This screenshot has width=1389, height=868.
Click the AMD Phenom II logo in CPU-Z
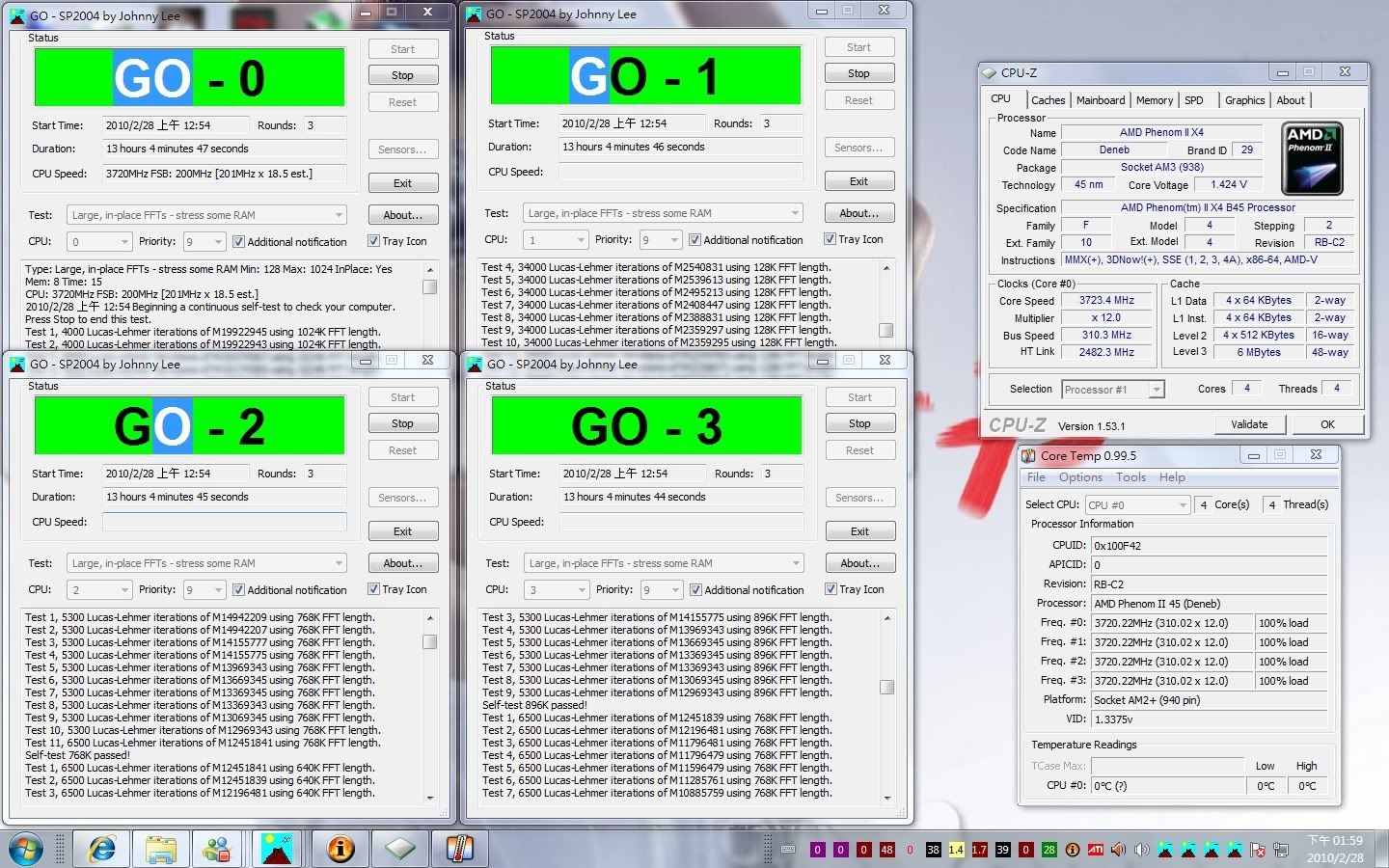tap(1312, 158)
